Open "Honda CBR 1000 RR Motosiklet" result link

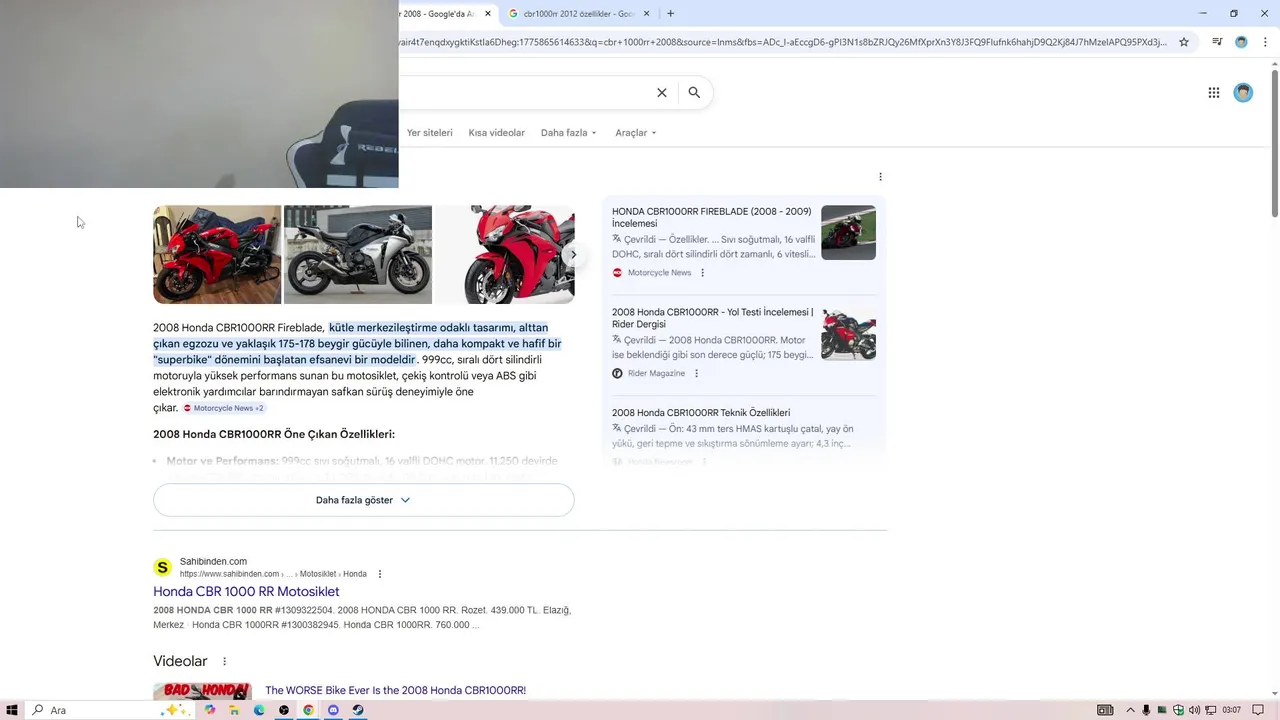246,592
